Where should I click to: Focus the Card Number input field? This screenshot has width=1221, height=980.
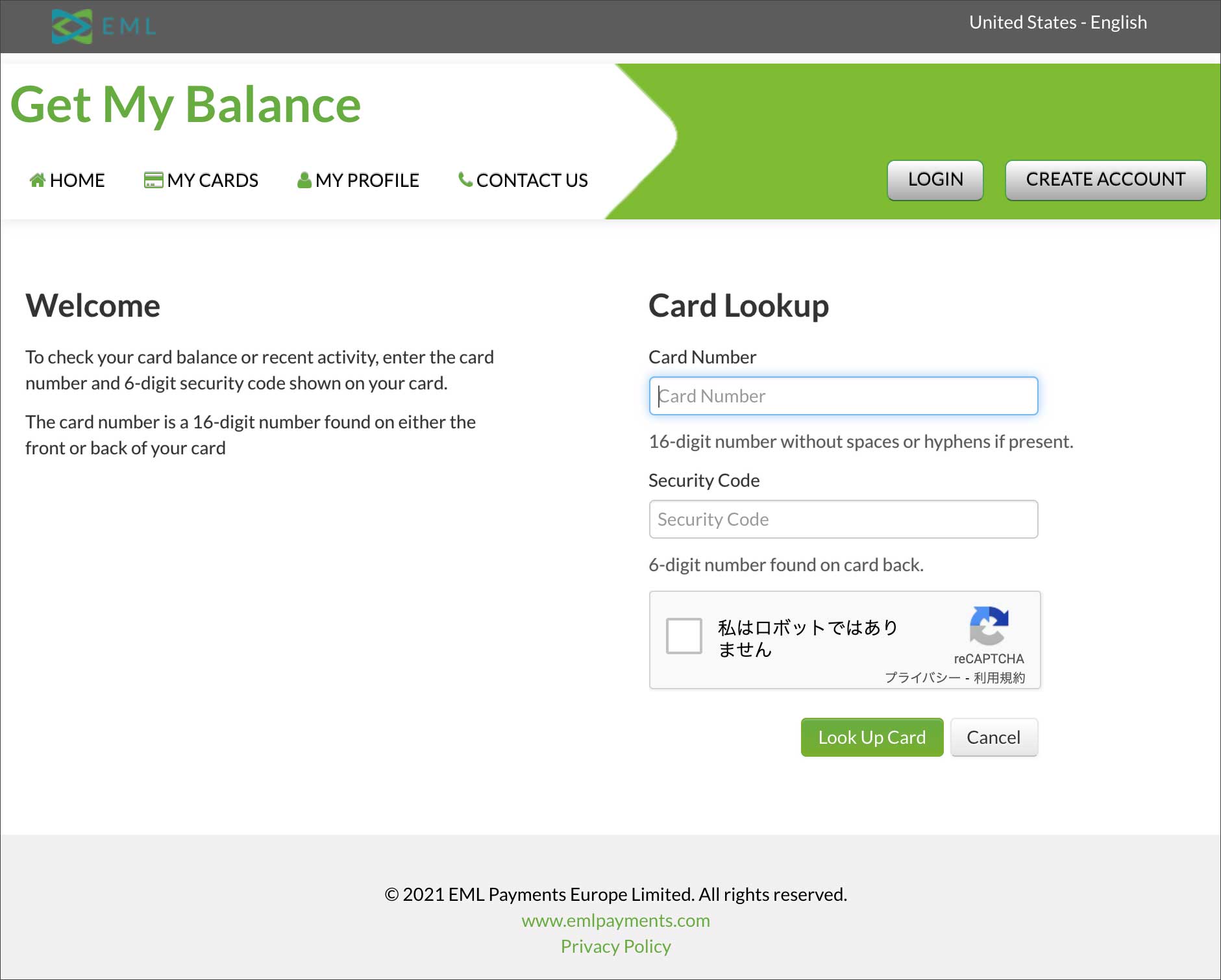[843, 396]
